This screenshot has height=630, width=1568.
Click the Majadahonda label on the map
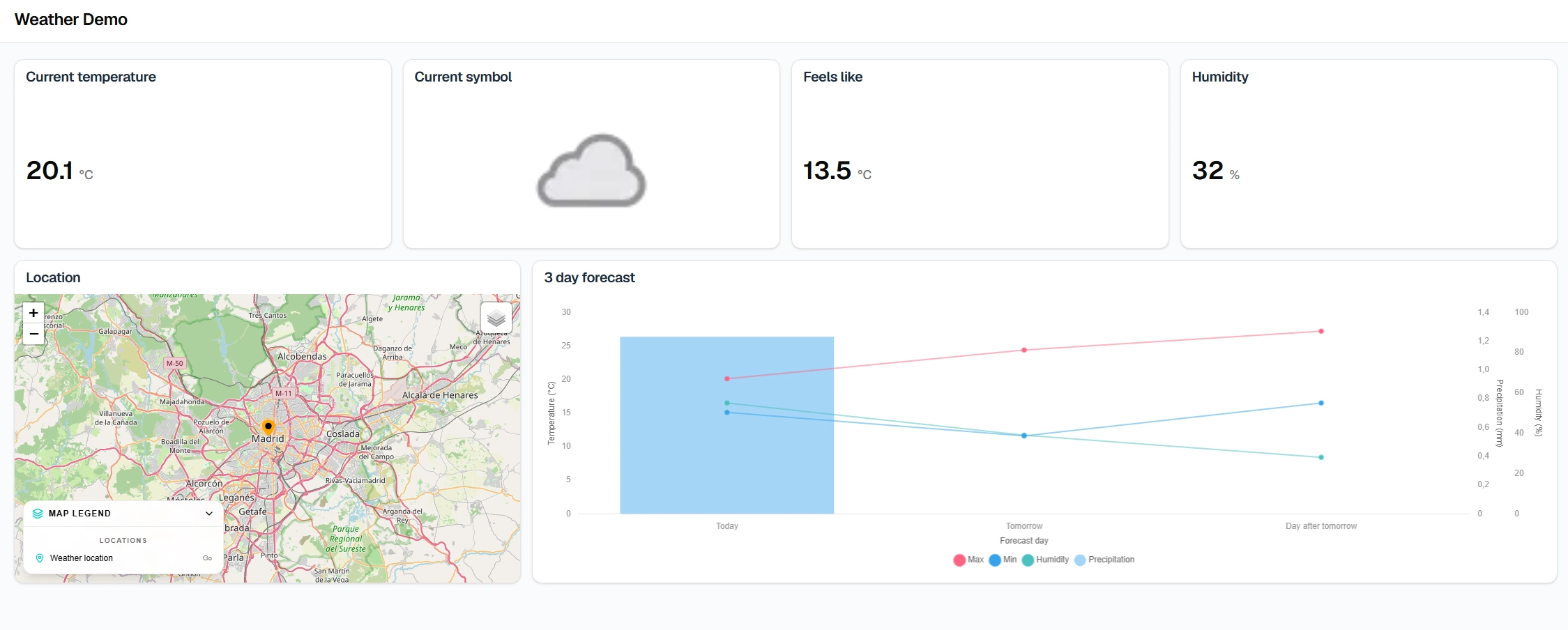tap(182, 402)
